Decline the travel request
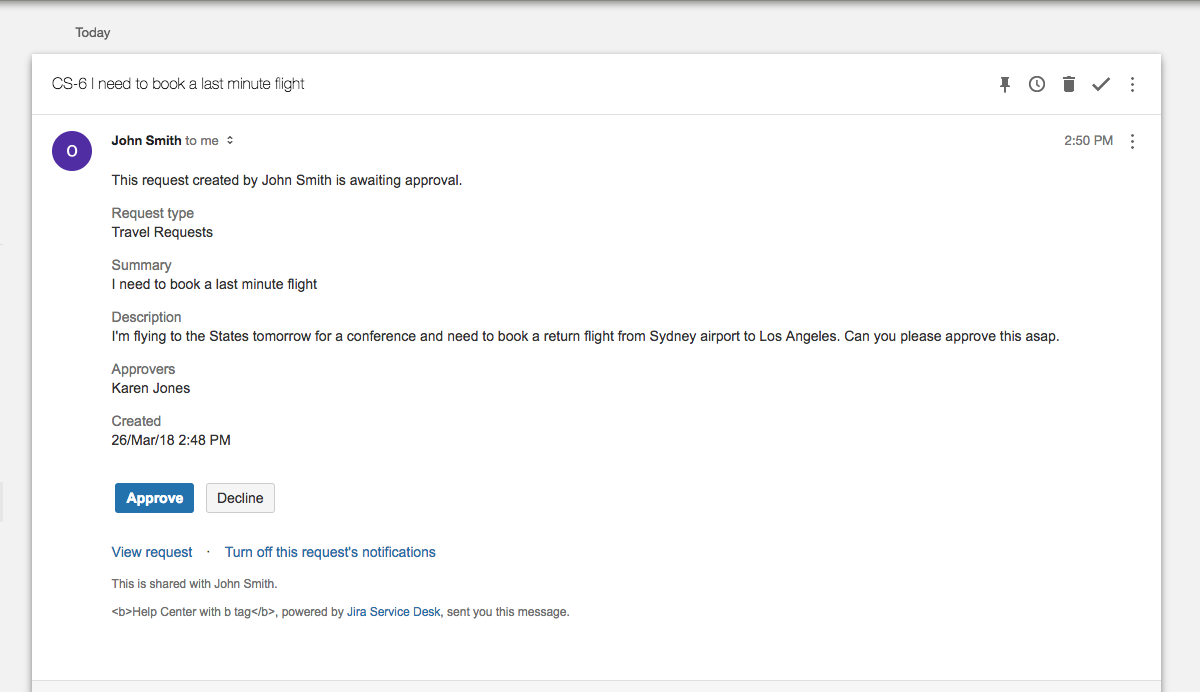 coord(240,497)
